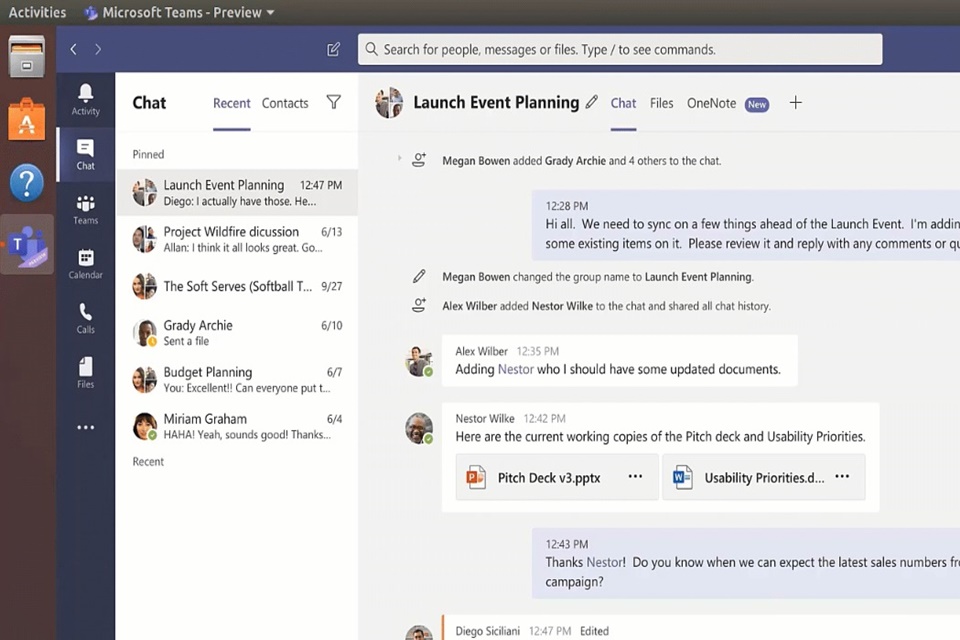Click Microsoft Teams icon in Ubuntu dock
Image resolution: width=960 pixels, height=640 pixels.
point(26,245)
